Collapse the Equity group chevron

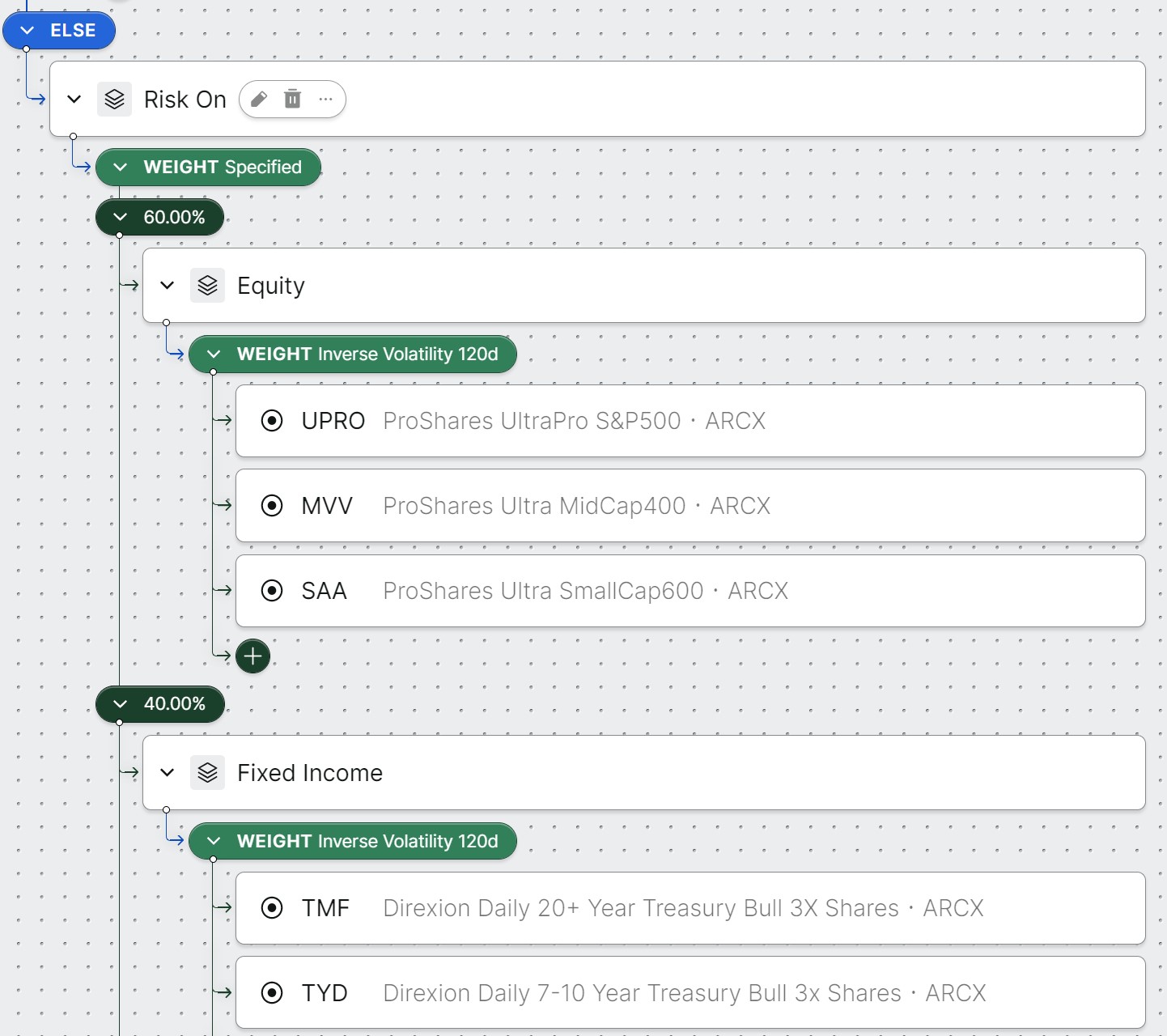pyautogui.click(x=168, y=286)
